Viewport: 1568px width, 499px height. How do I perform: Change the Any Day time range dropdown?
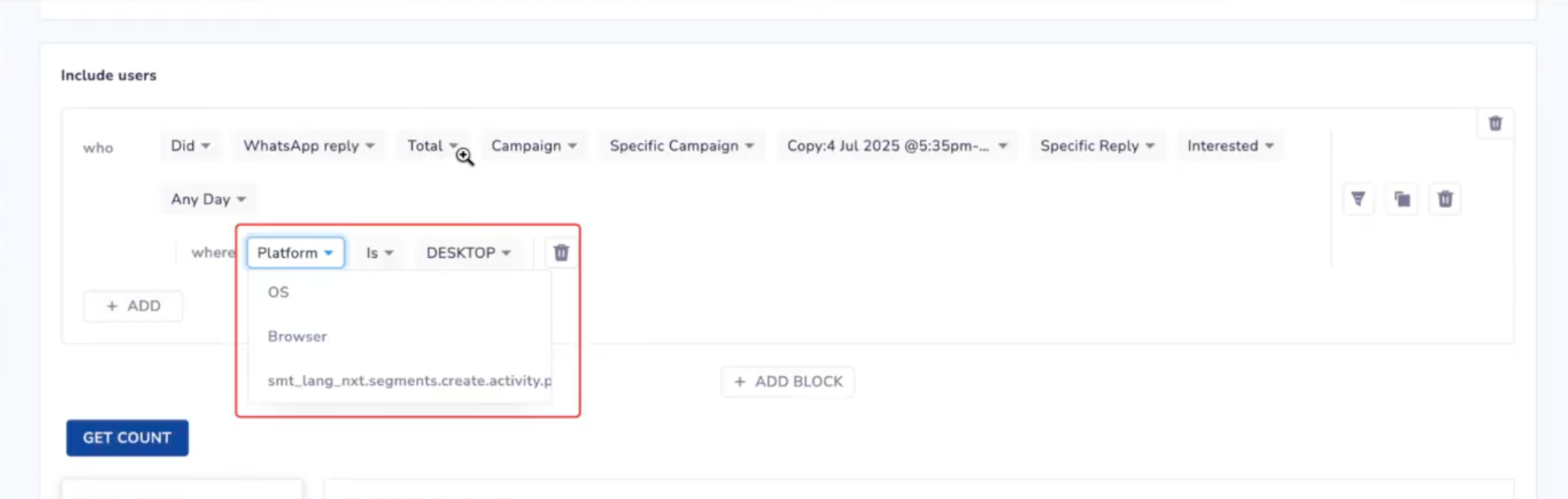click(x=207, y=199)
